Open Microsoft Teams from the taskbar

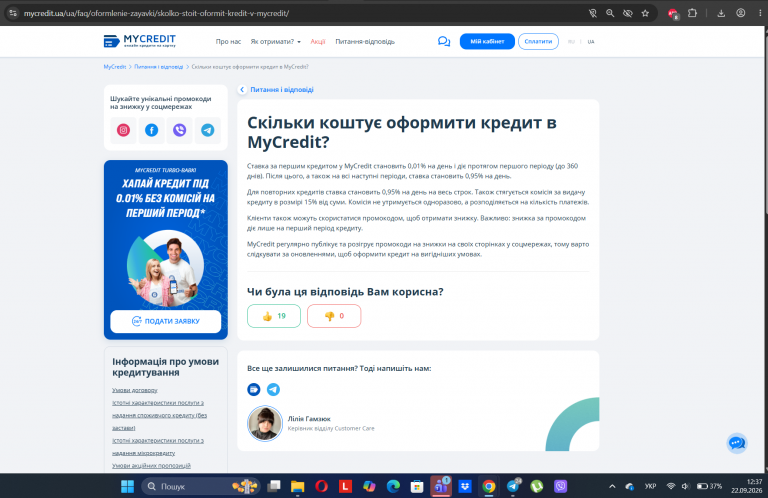click(441, 486)
